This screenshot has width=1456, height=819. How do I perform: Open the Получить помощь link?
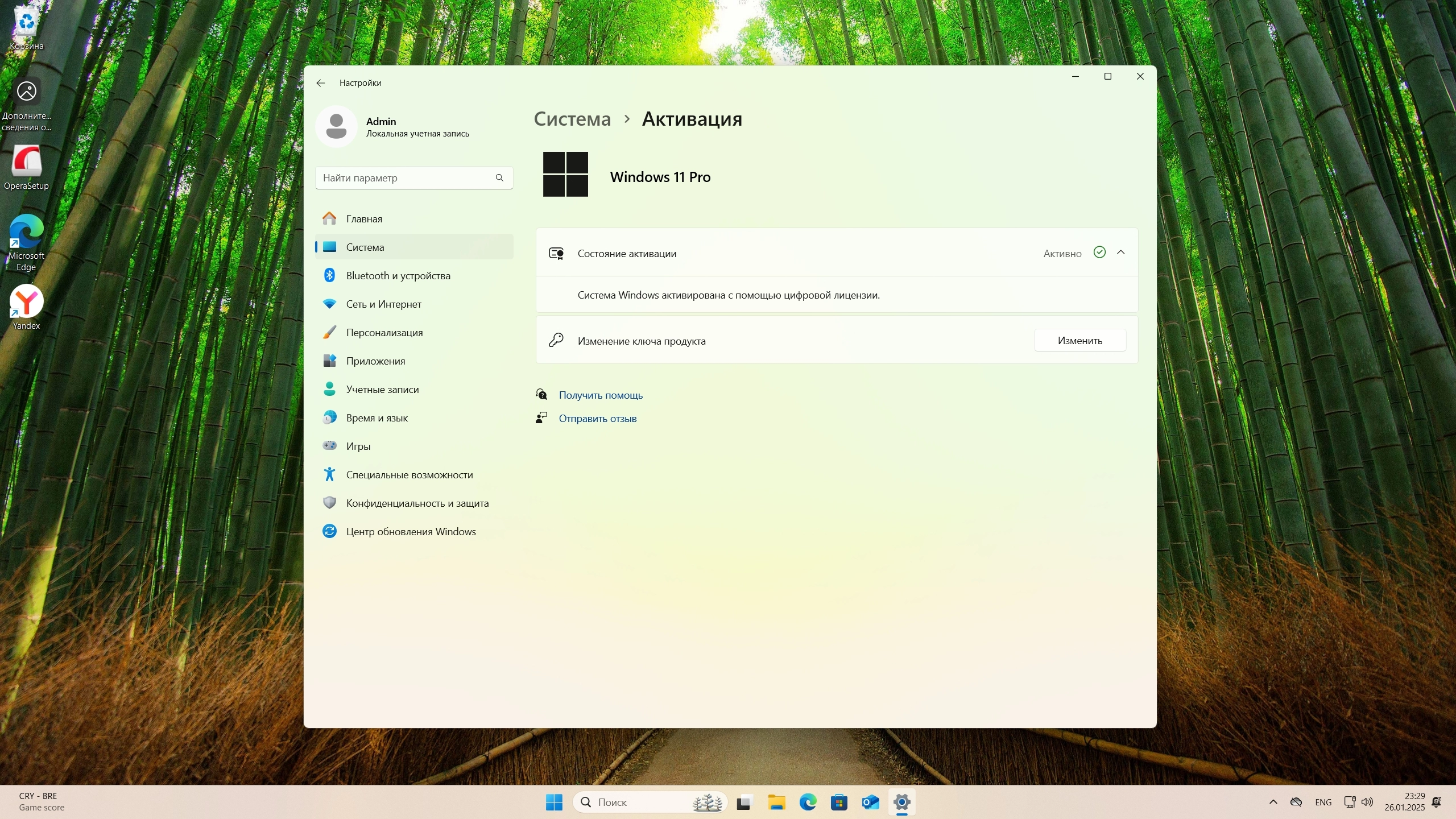[x=601, y=395]
